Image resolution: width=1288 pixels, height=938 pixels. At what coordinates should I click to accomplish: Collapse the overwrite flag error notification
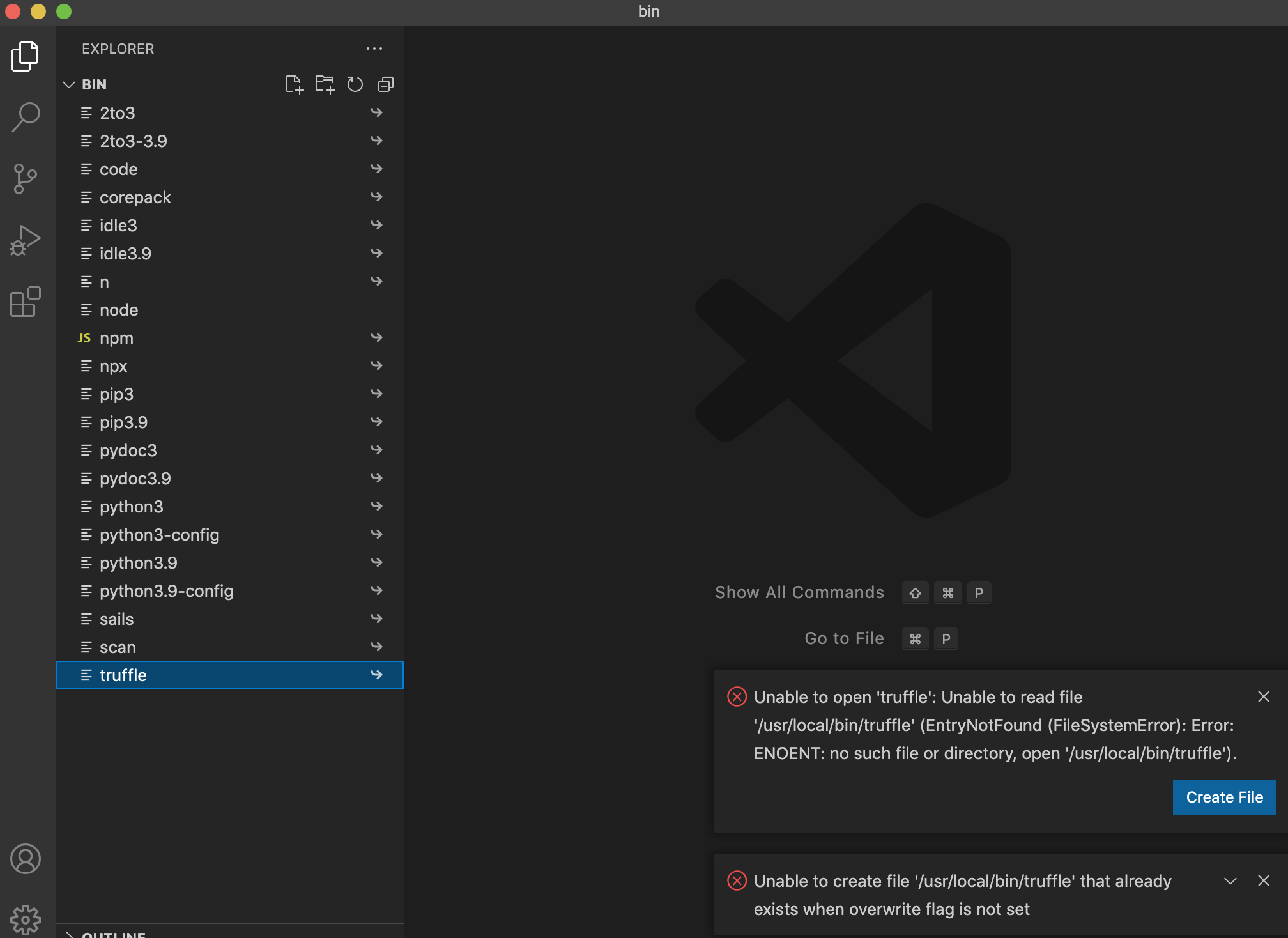(x=1230, y=881)
